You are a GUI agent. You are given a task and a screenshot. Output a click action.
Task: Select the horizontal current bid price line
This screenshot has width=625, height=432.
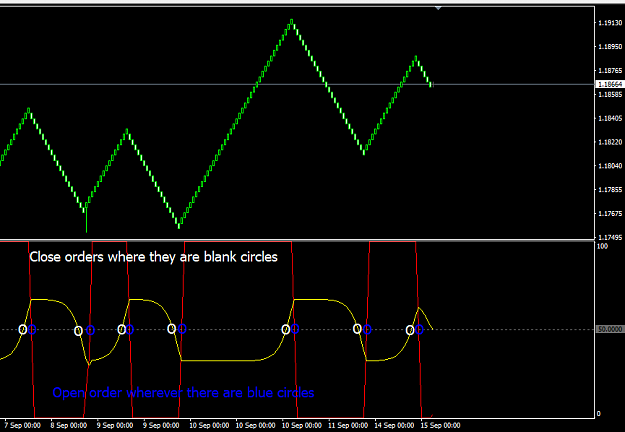click(297, 84)
